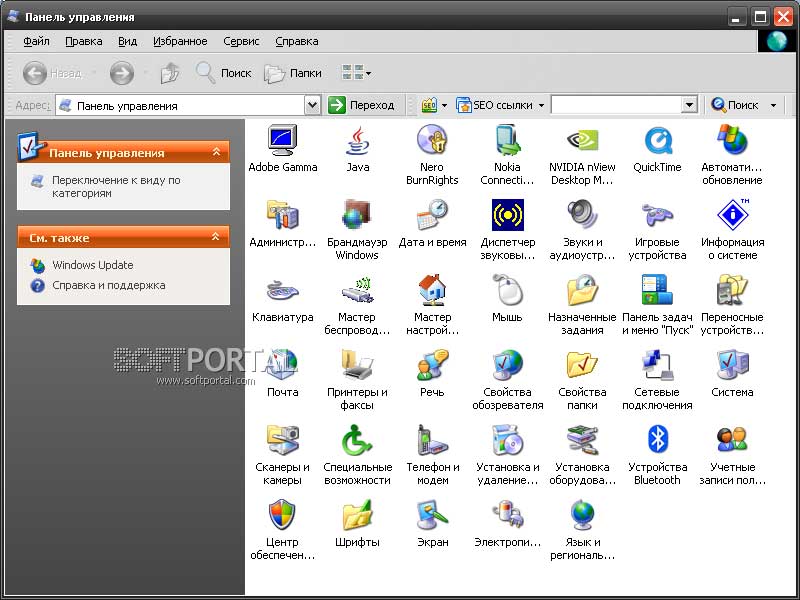
Task: Collapse the Панель управления side panel
Action: pos(216,152)
